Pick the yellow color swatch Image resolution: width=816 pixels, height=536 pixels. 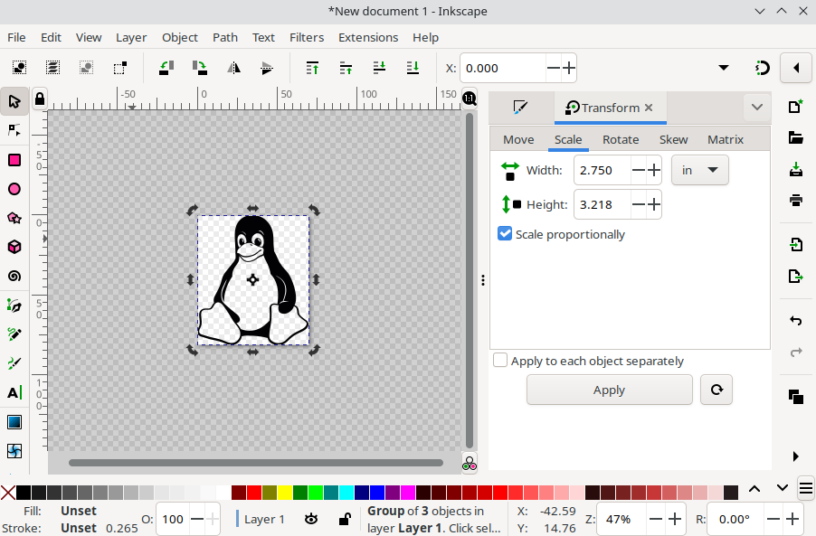(284, 492)
